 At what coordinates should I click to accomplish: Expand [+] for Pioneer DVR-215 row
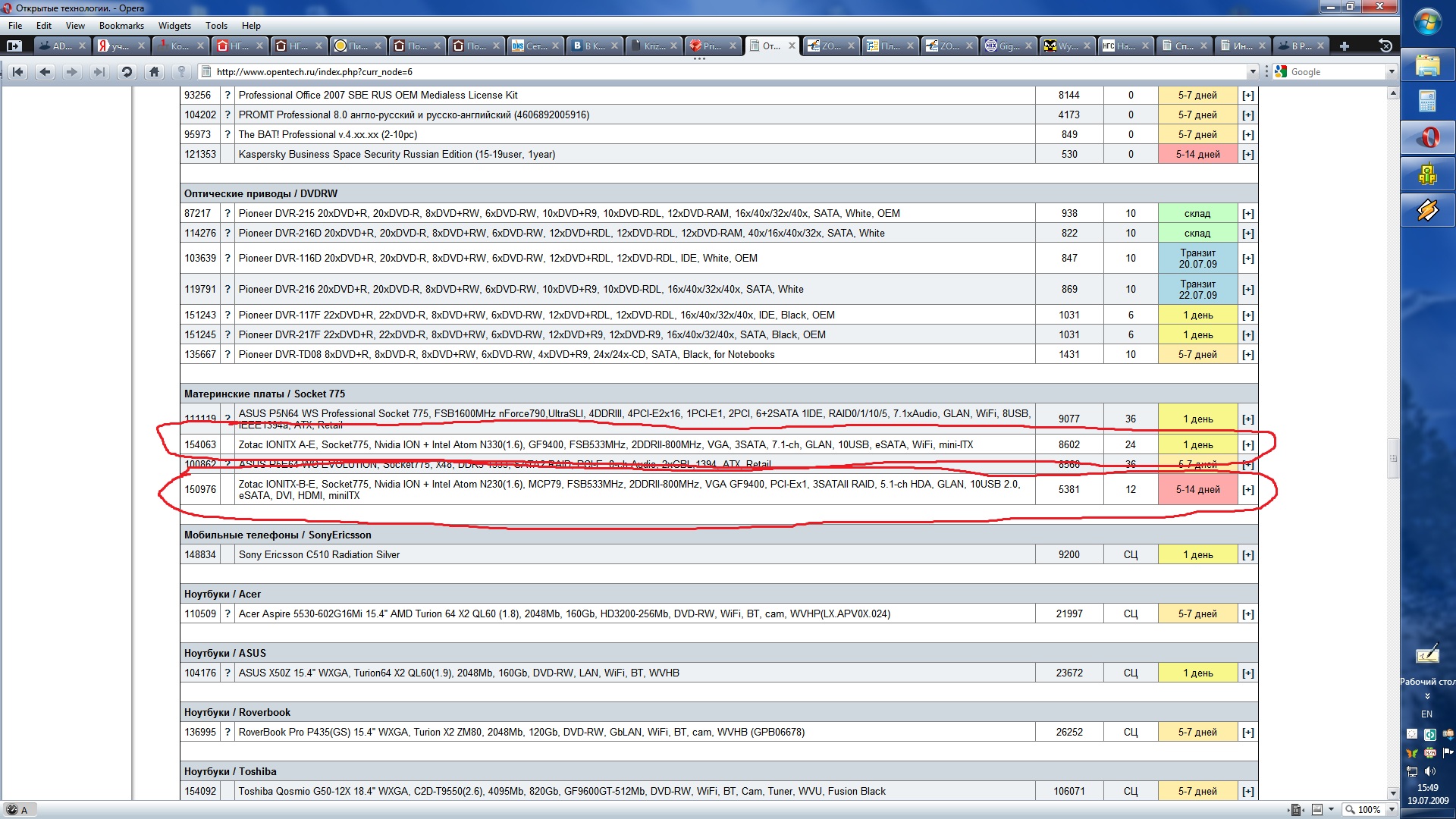tap(1248, 214)
